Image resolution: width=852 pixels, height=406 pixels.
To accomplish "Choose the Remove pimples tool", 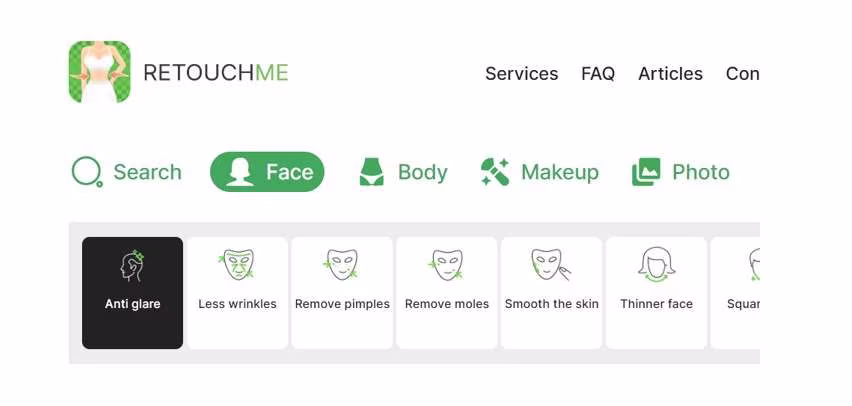I will click(x=342, y=293).
